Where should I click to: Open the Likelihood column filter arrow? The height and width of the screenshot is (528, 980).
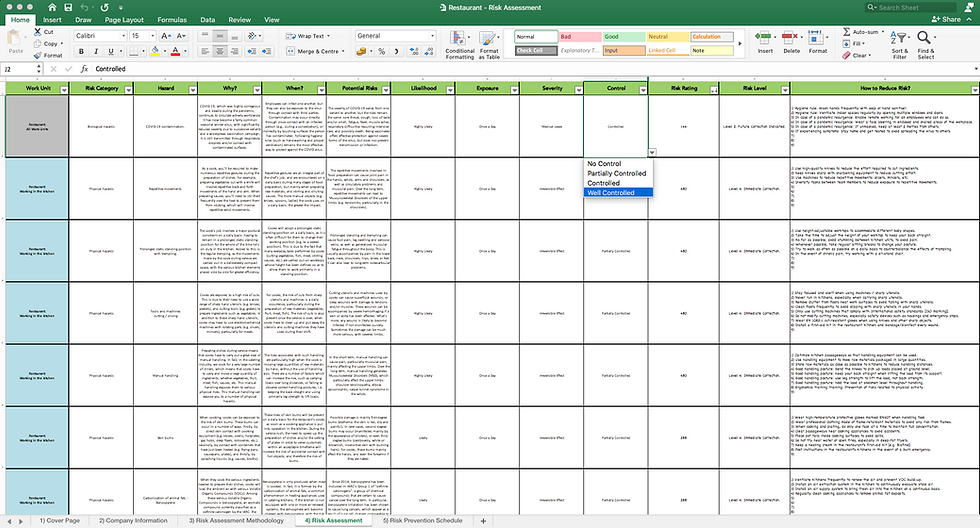tap(450, 90)
